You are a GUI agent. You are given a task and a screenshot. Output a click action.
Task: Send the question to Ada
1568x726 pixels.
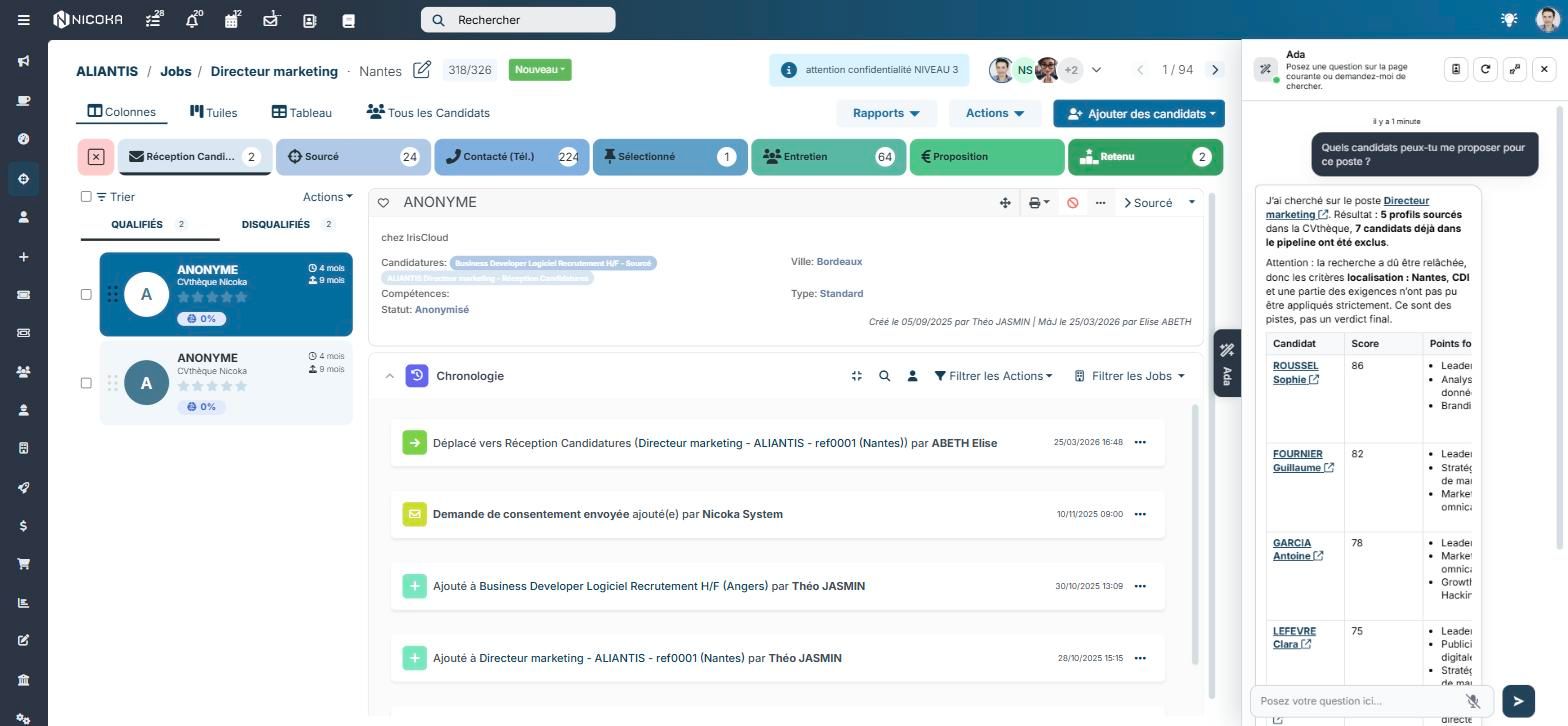point(1518,701)
